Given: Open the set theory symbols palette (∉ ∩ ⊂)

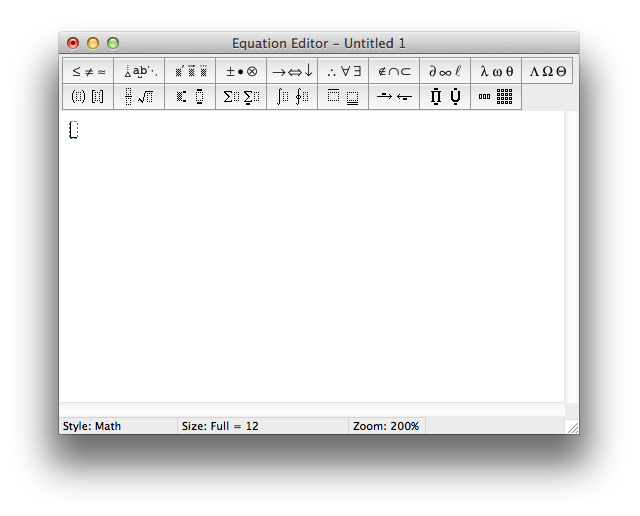Looking at the screenshot, I should click(x=394, y=71).
